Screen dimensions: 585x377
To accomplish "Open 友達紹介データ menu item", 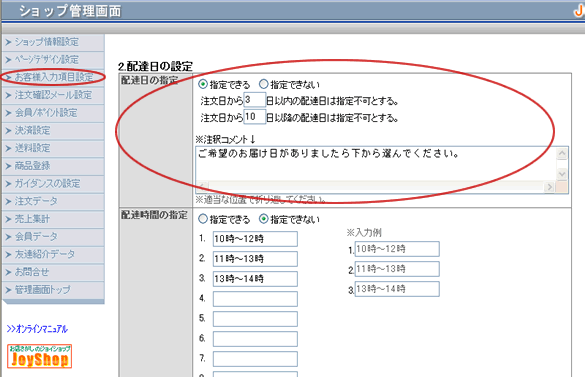I will [x=53, y=255].
